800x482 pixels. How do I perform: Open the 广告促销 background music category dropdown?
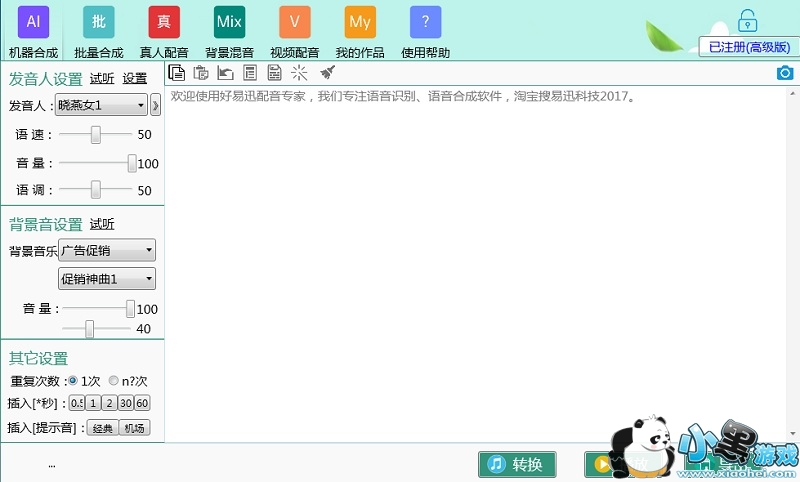107,250
